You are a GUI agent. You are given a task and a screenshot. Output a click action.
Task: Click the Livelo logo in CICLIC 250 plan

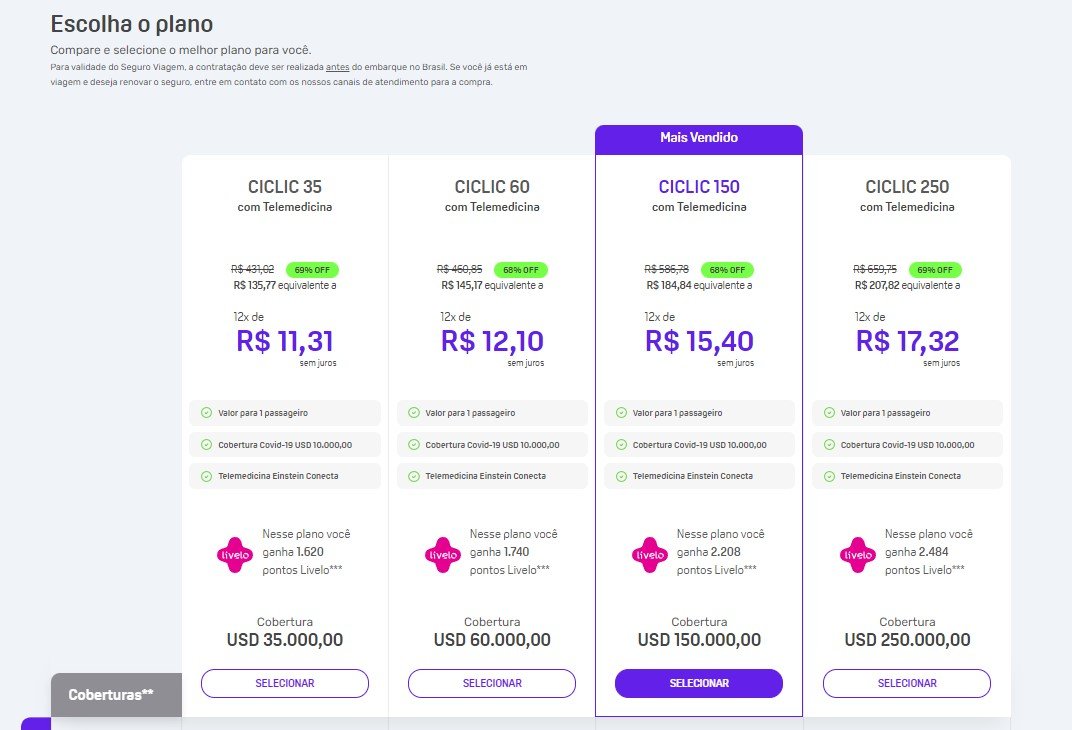pos(857,554)
